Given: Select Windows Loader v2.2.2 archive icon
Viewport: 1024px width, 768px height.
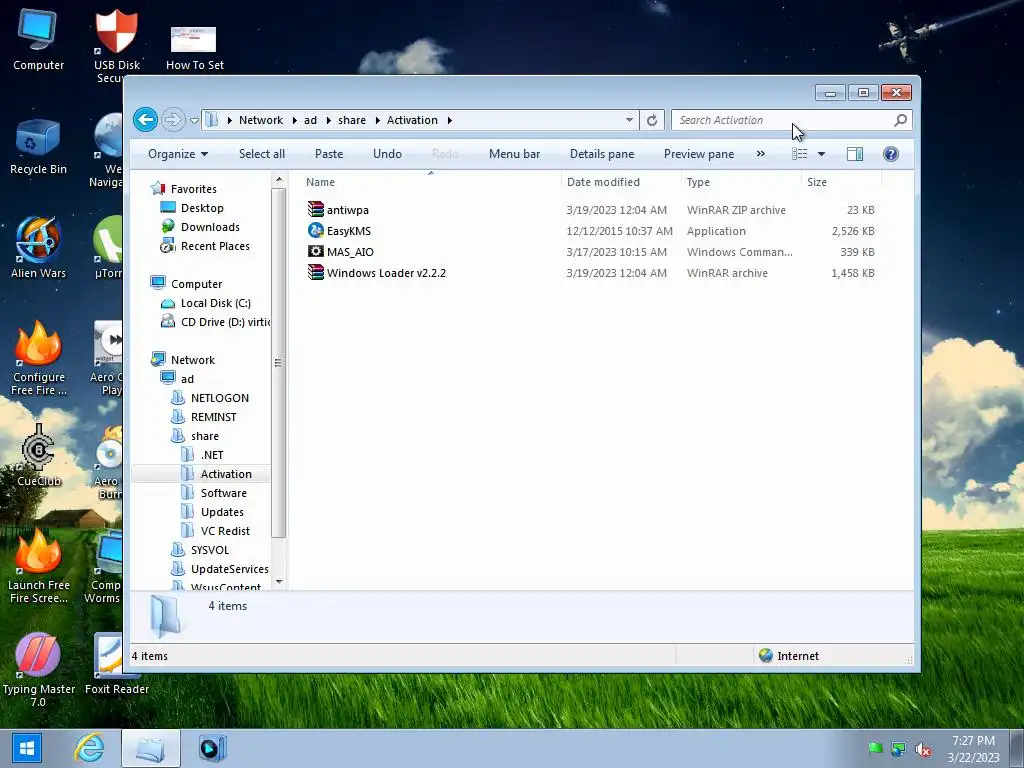Looking at the screenshot, I should click(315, 272).
